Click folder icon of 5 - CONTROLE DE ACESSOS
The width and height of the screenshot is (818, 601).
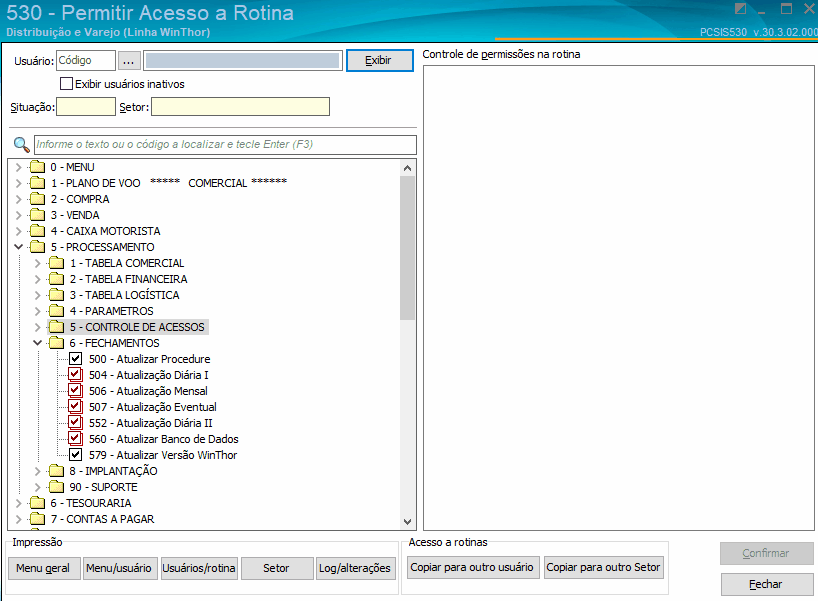56,327
